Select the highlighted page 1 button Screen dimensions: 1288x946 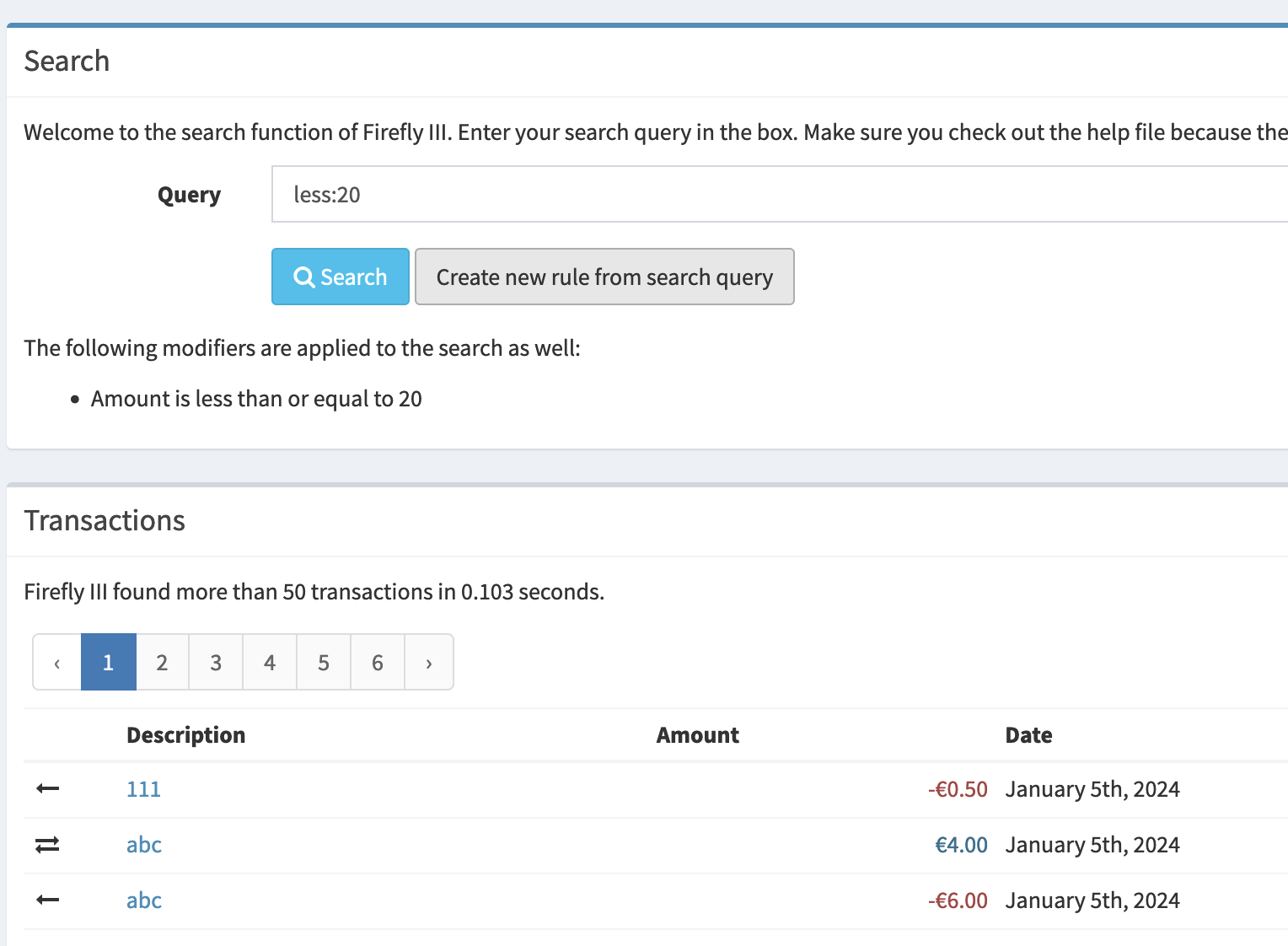[x=108, y=662]
